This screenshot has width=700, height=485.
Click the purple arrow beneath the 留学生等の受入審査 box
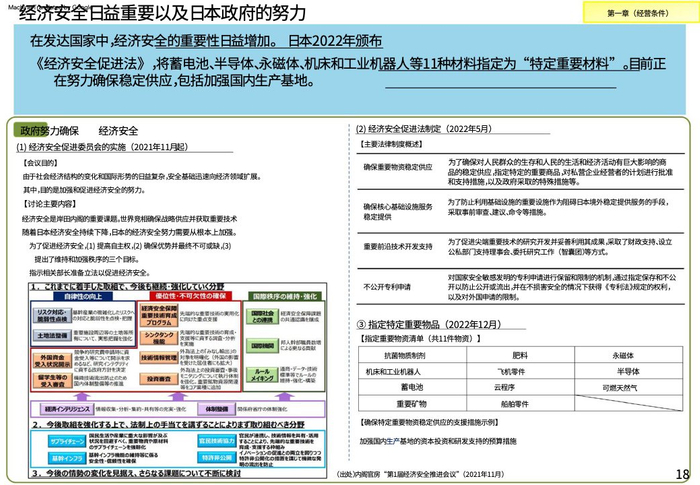(x=81, y=396)
